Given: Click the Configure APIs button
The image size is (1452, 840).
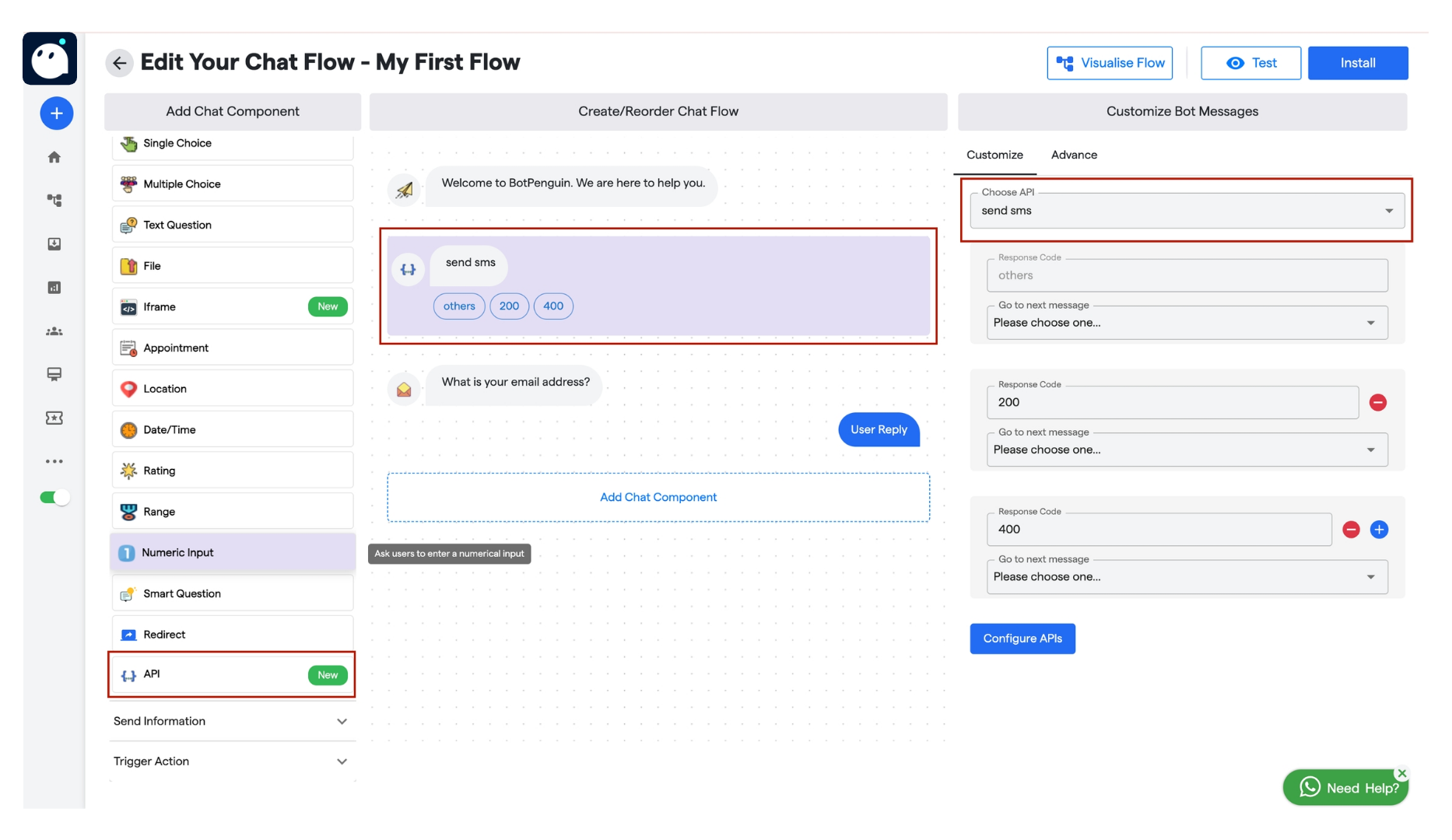Looking at the screenshot, I should point(1022,639).
